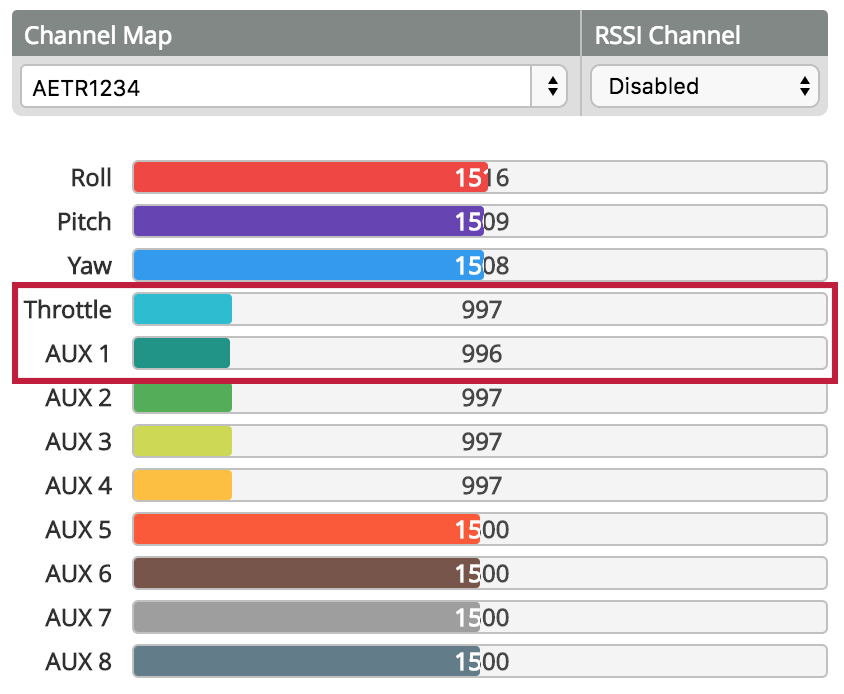
Task: Click the blue Yaw channel bar
Action: point(308,266)
